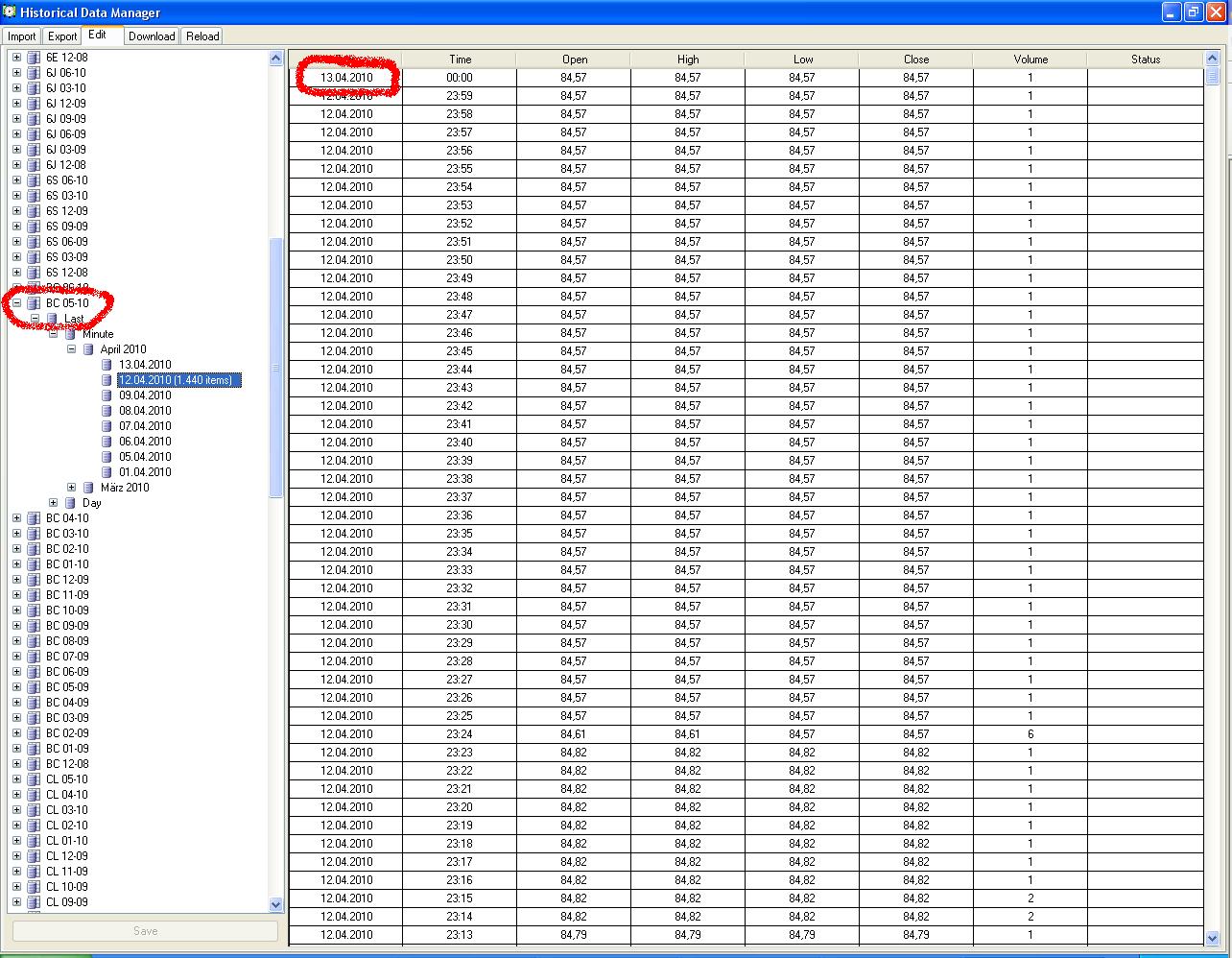Open the Import tab
This screenshot has height=958, width=1232.
(x=22, y=36)
